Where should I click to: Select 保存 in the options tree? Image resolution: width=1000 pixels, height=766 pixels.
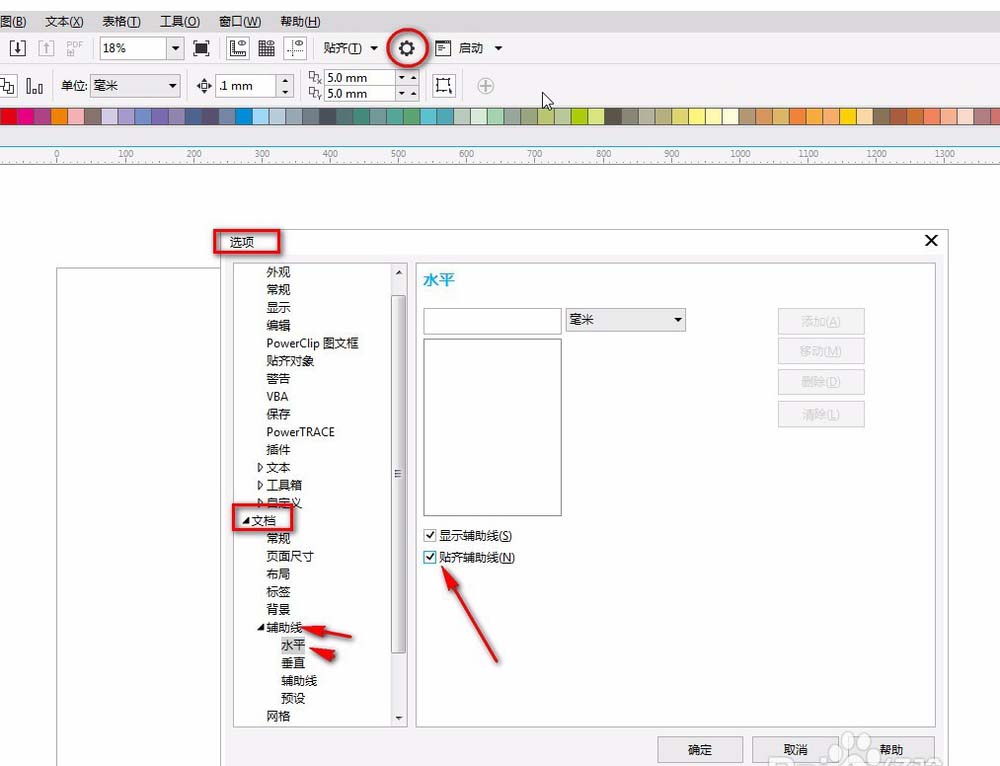click(278, 414)
